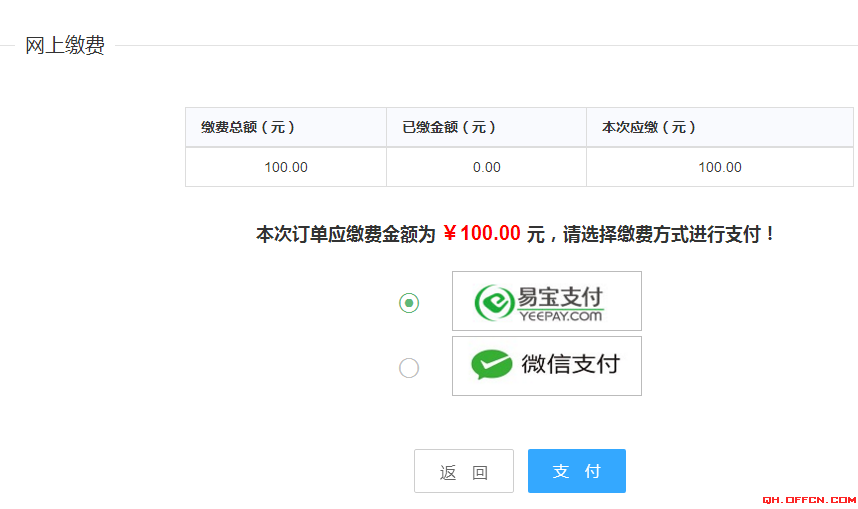Click the 100.00 value under 本次应缴
This screenshot has width=858, height=509.
(720, 167)
